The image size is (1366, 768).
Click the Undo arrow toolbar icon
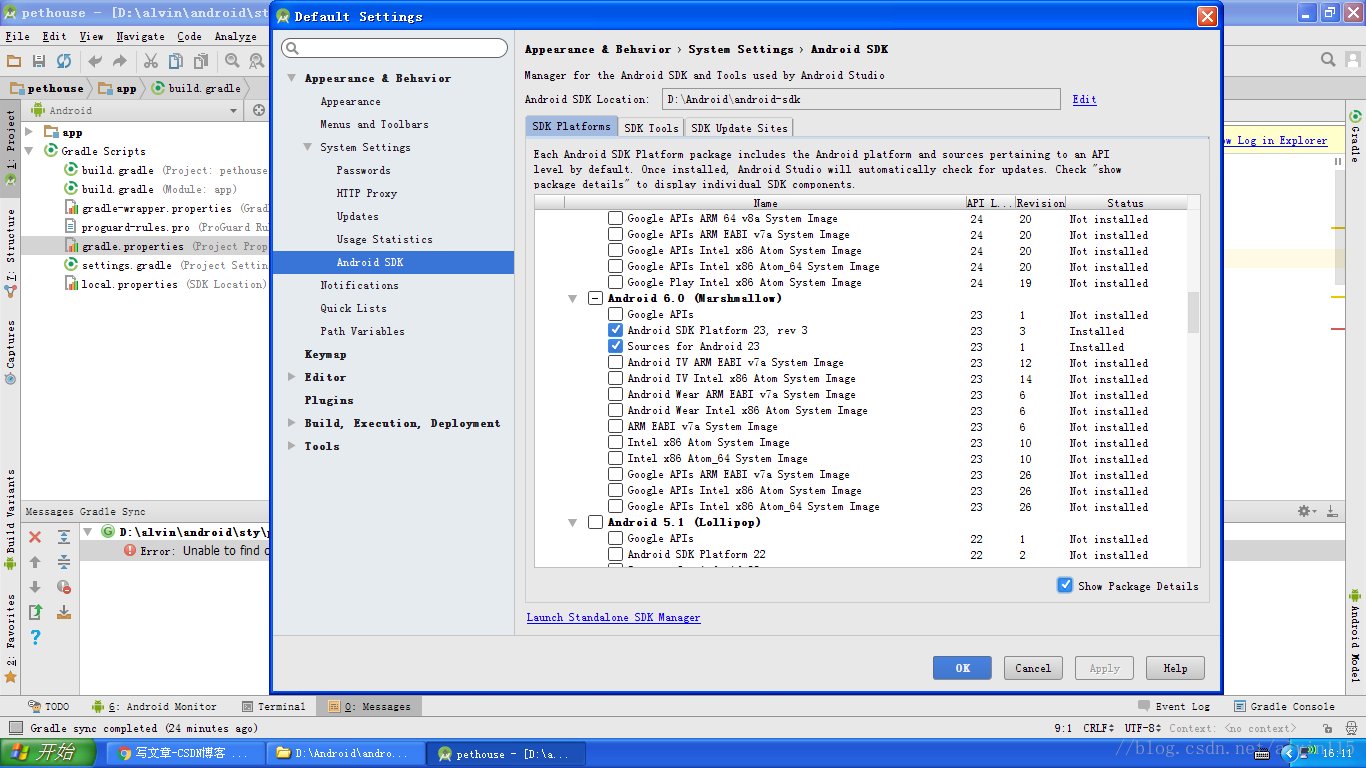[x=95, y=62]
